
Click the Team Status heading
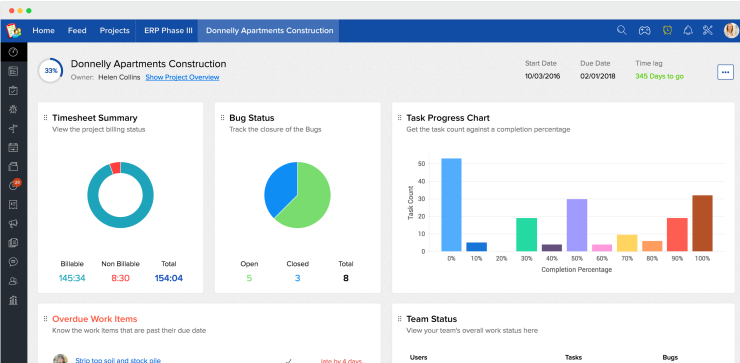[431, 319]
